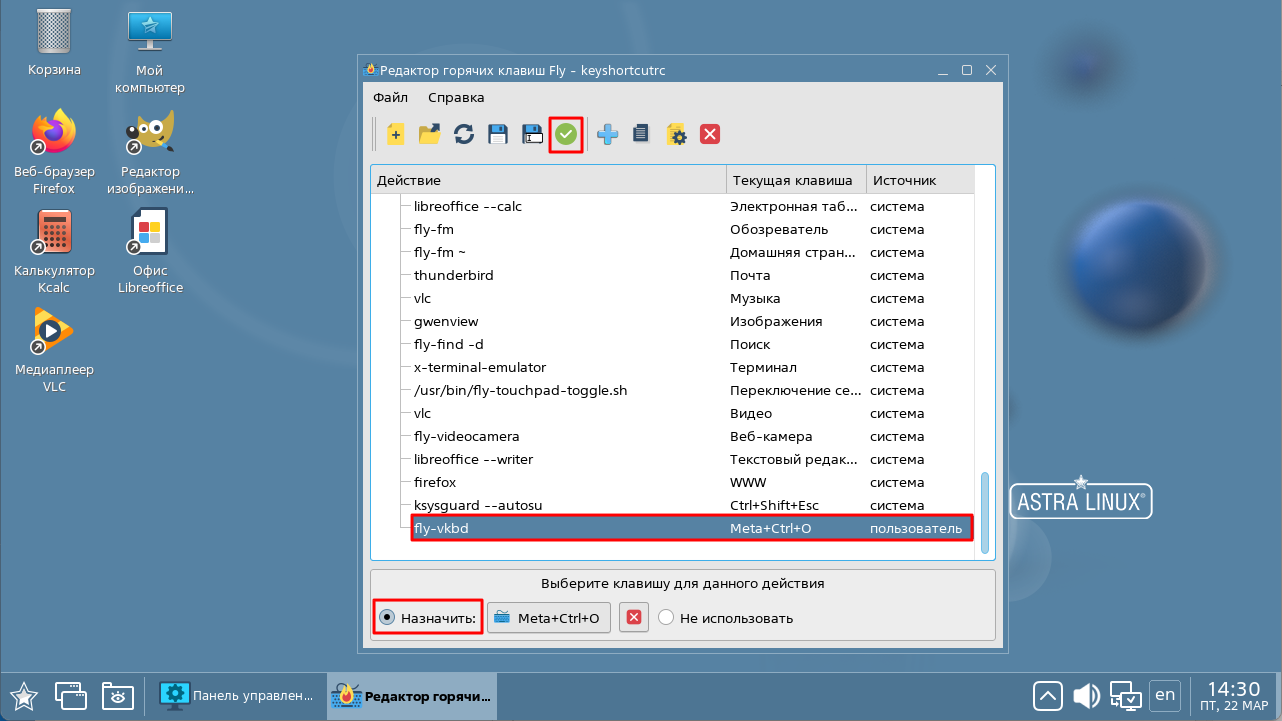The image size is (1282, 721).
Task: Open the "Справка" menu
Action: (x=456, y=97)
